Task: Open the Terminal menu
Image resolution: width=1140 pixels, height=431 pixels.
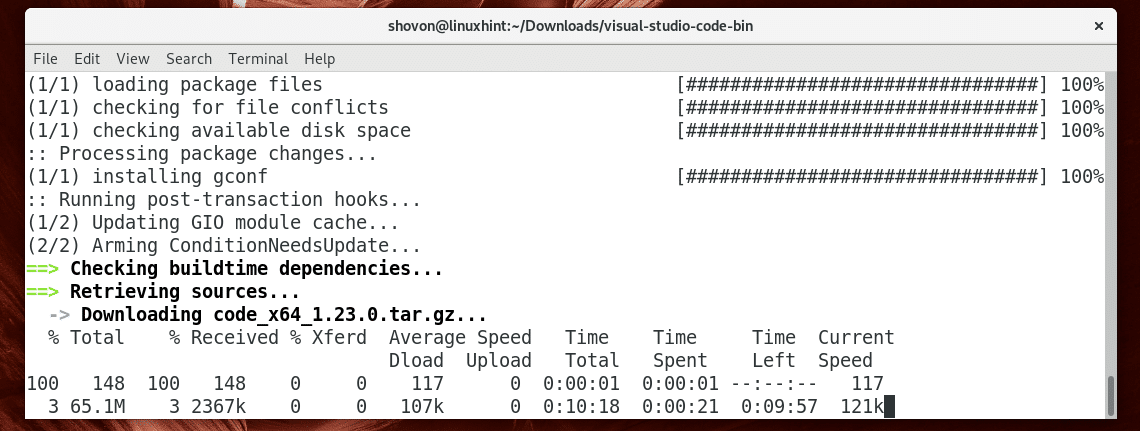Action: click(x=258, y=59)
